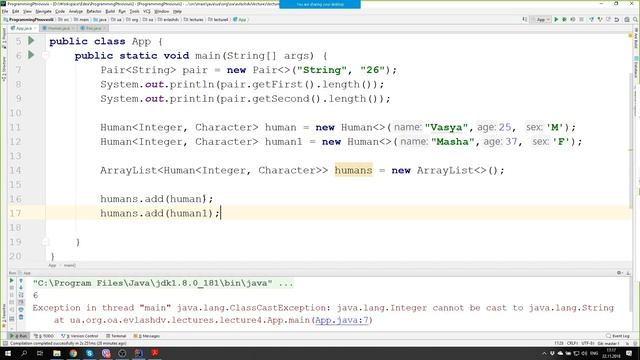Rerun App in the Run panel
The height and width of the screenshot is (360, 640).
click(11, 280)
